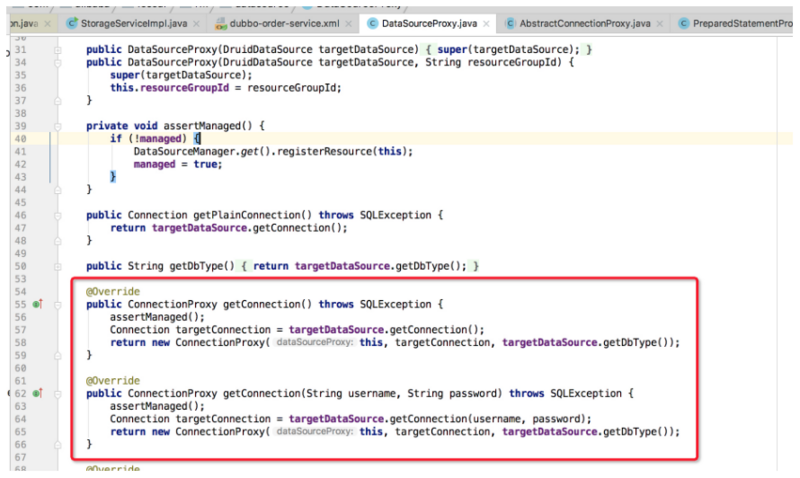Click the closing brace highlighted on line 43
The width and height of the screenshot is (800, 478).
[x=113, y=177]
